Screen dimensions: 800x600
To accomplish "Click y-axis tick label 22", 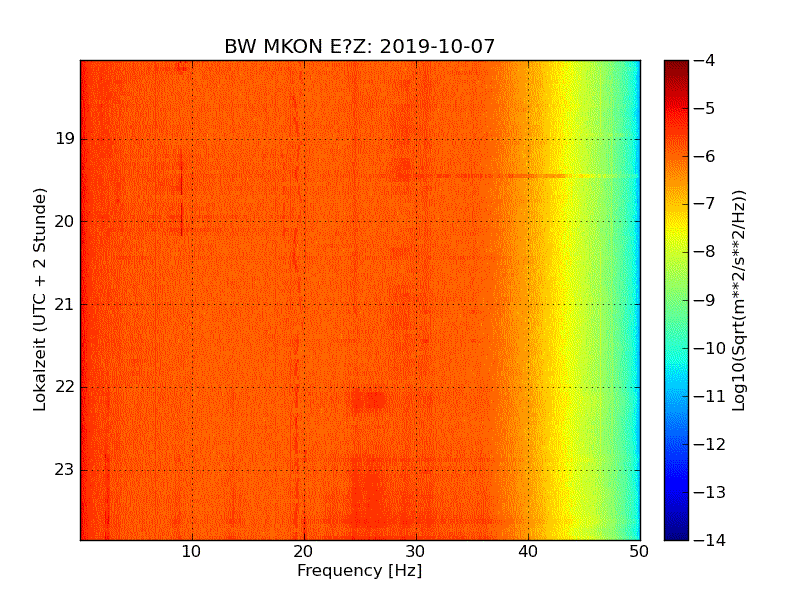I will tap(65, 387).
